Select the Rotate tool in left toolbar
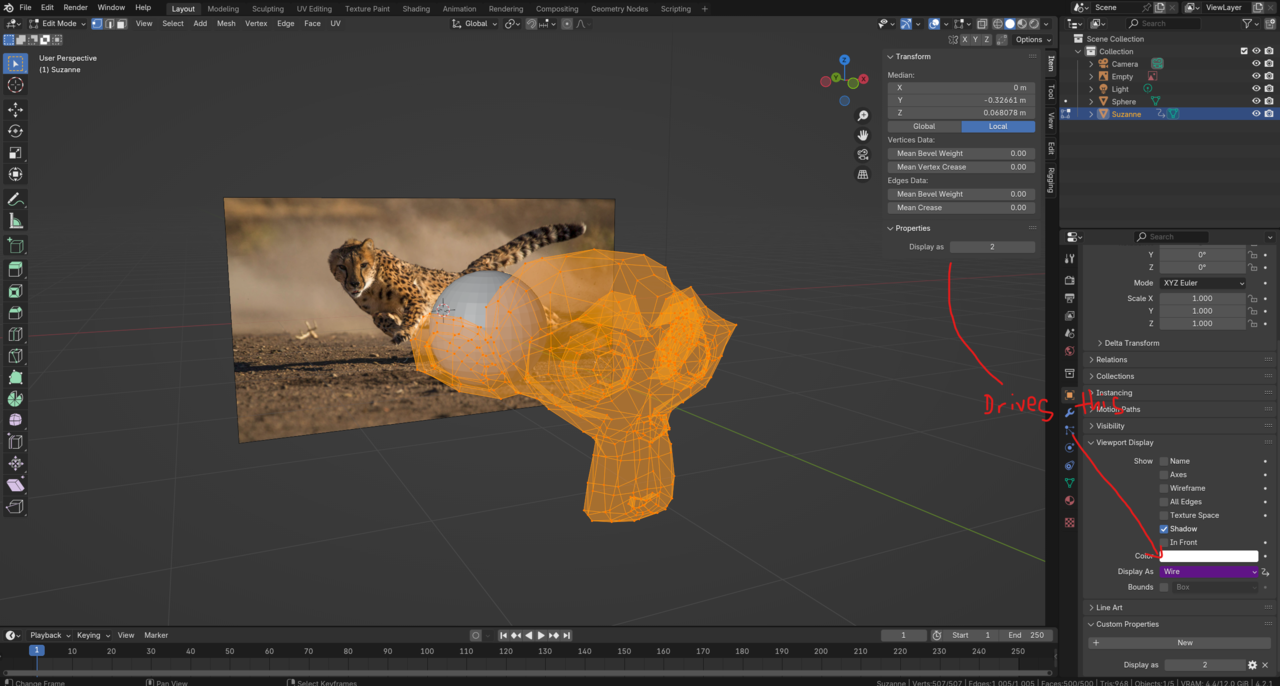This screenshot has height=686, width=1280. [15, 131]
